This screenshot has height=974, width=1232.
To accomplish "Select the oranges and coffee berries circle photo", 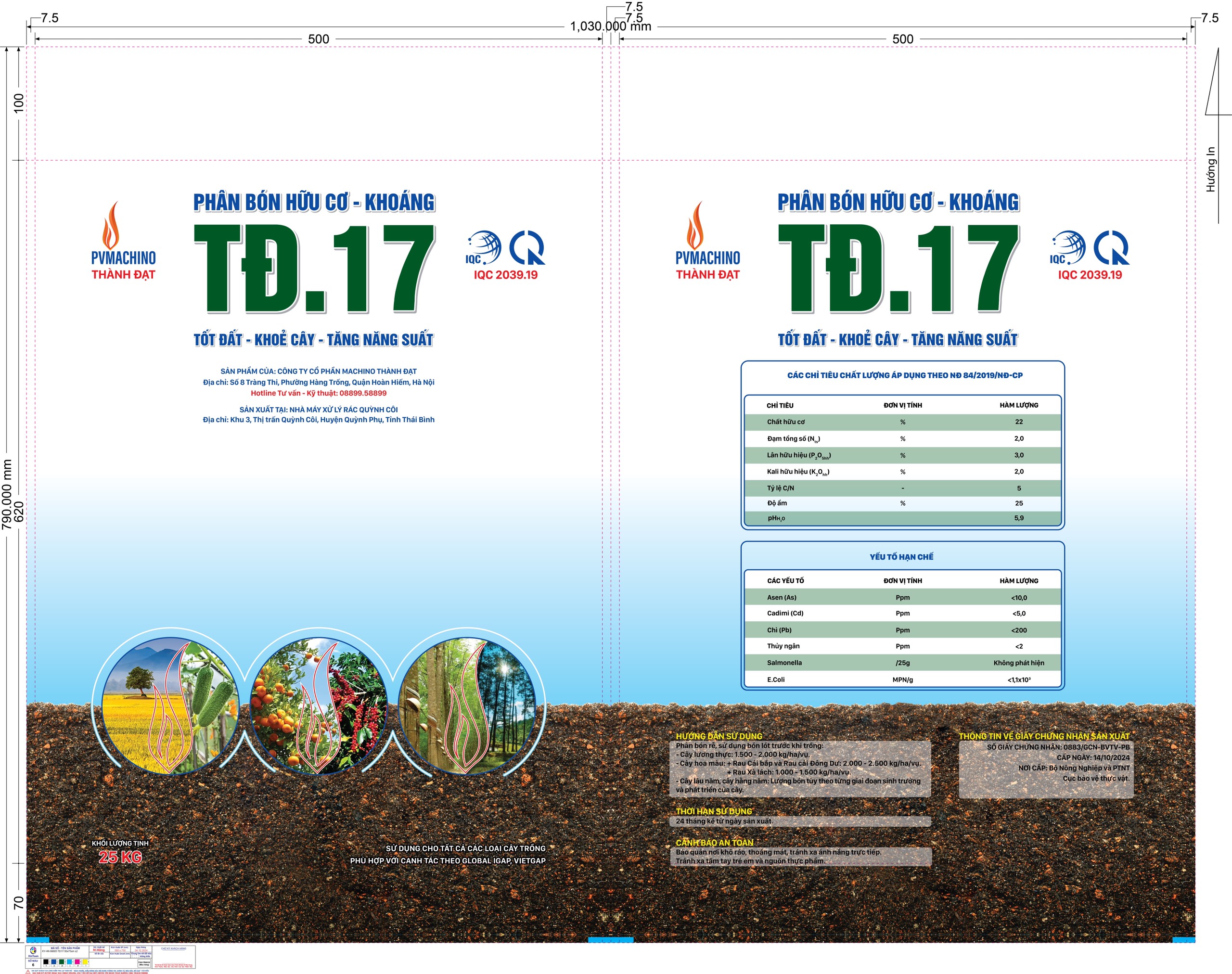I will pos(318,705).
